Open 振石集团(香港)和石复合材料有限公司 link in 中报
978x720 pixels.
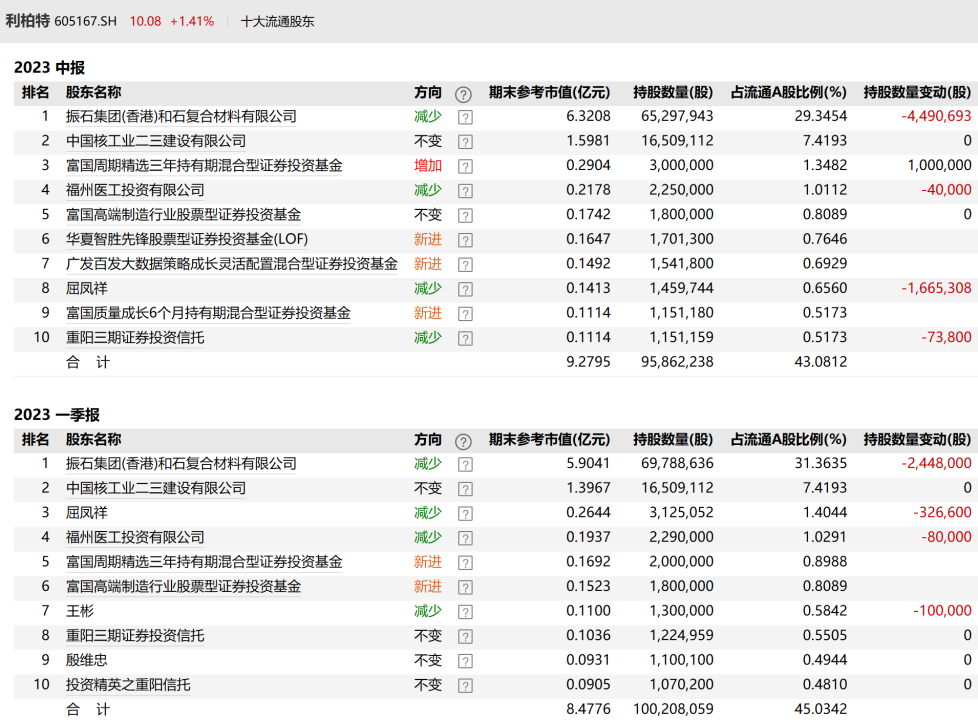[181, 117]
